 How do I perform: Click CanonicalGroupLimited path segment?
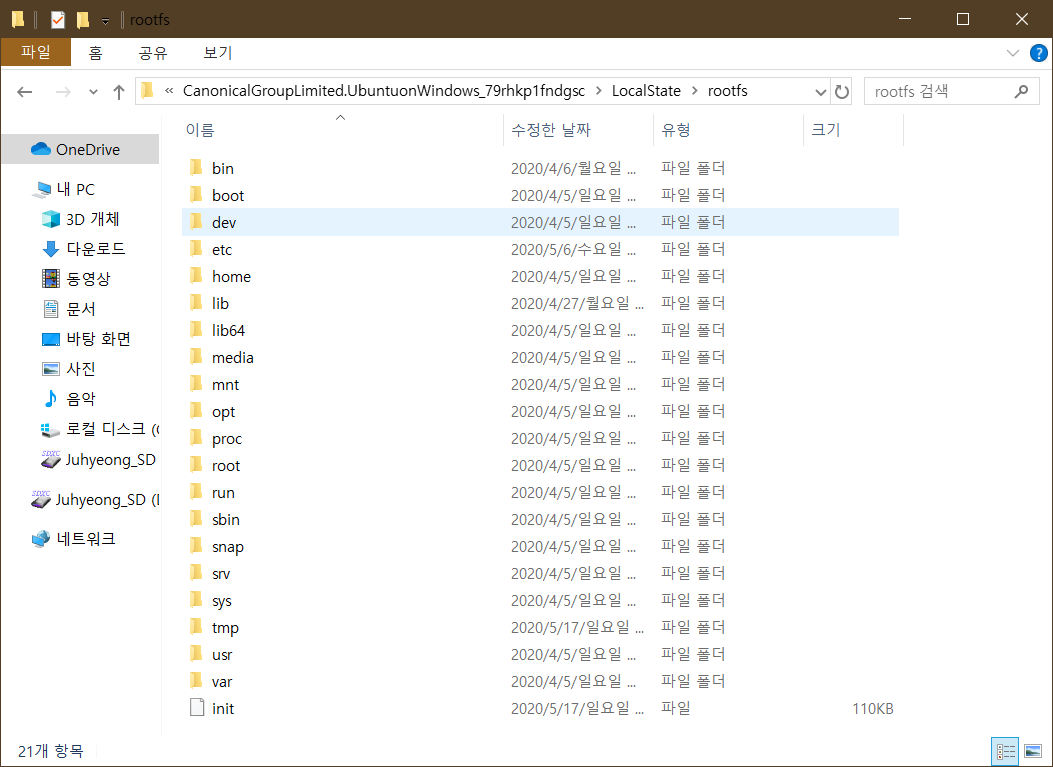click(383, 91)
